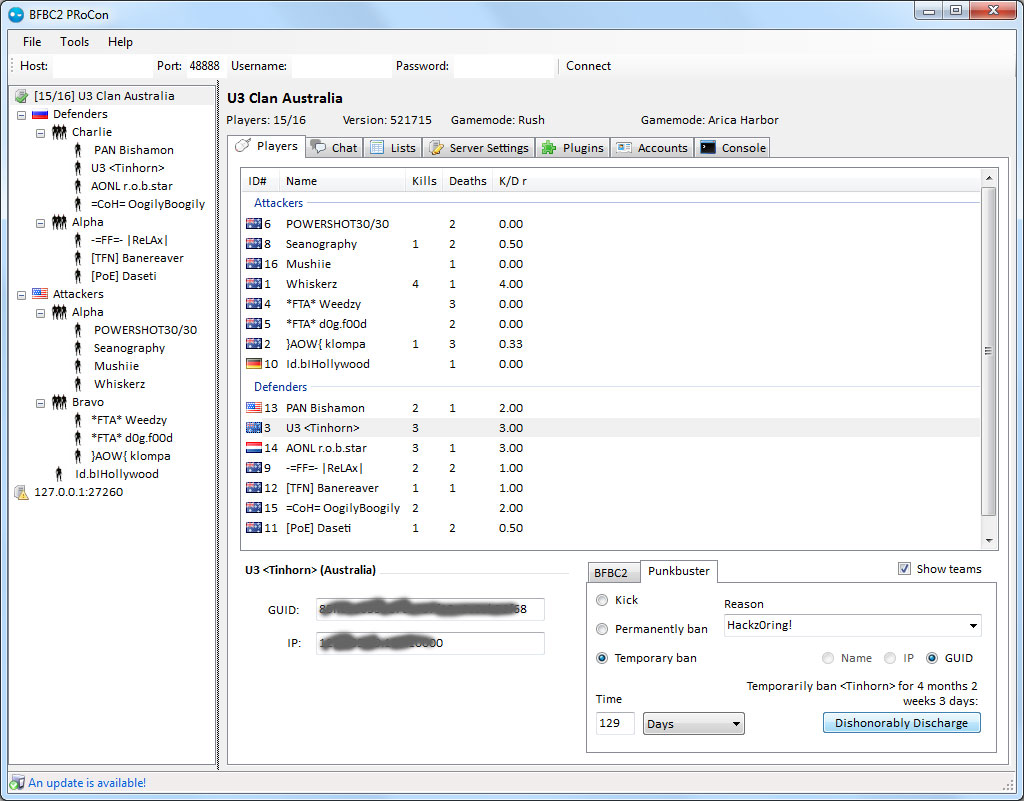Click the Netherlands flag beside AONL r.o.b.star row

[254, 448]
